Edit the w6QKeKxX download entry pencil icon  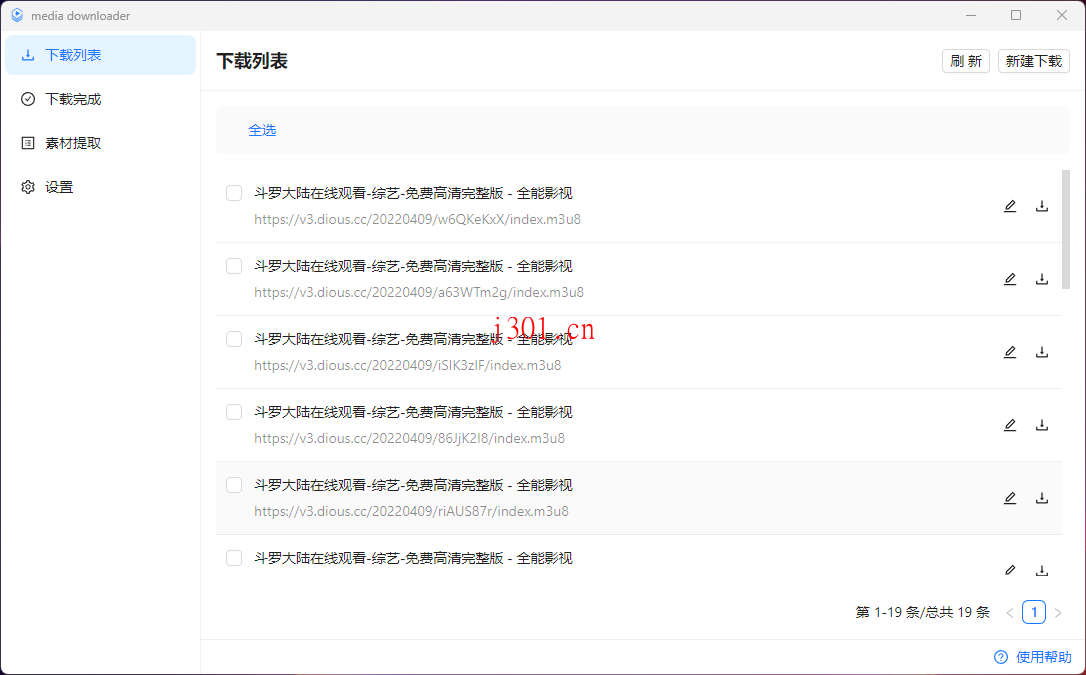coord(1010,205)
